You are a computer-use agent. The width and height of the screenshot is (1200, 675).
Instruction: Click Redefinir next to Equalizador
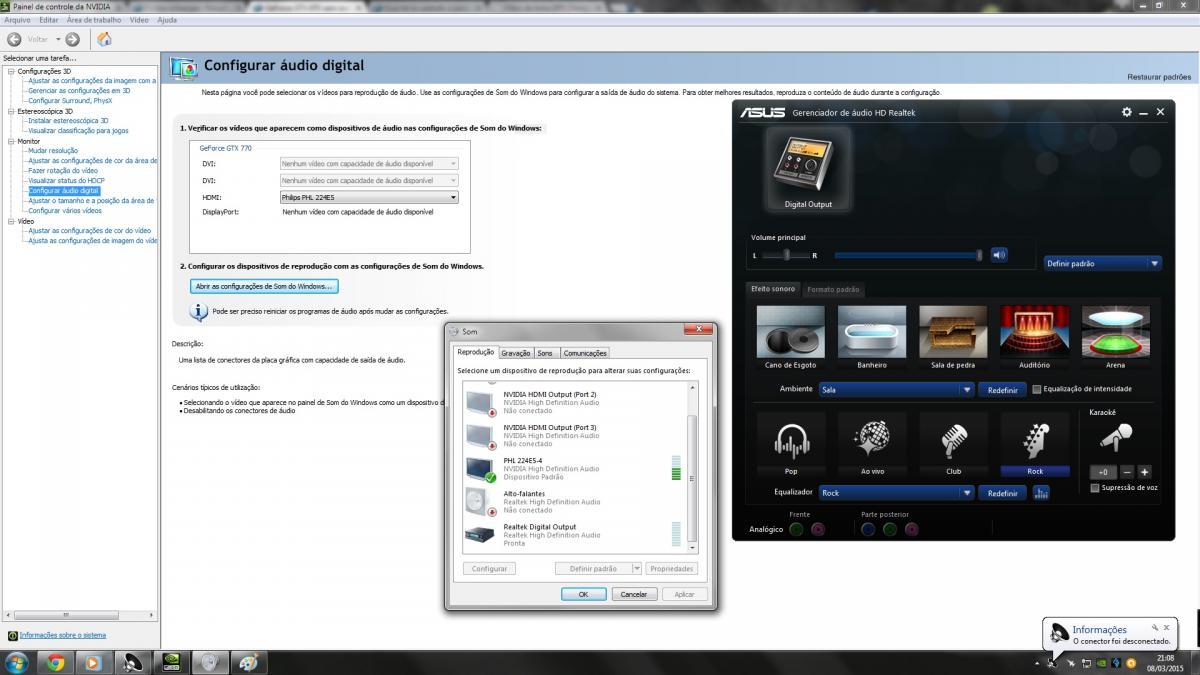(1002, 493)
